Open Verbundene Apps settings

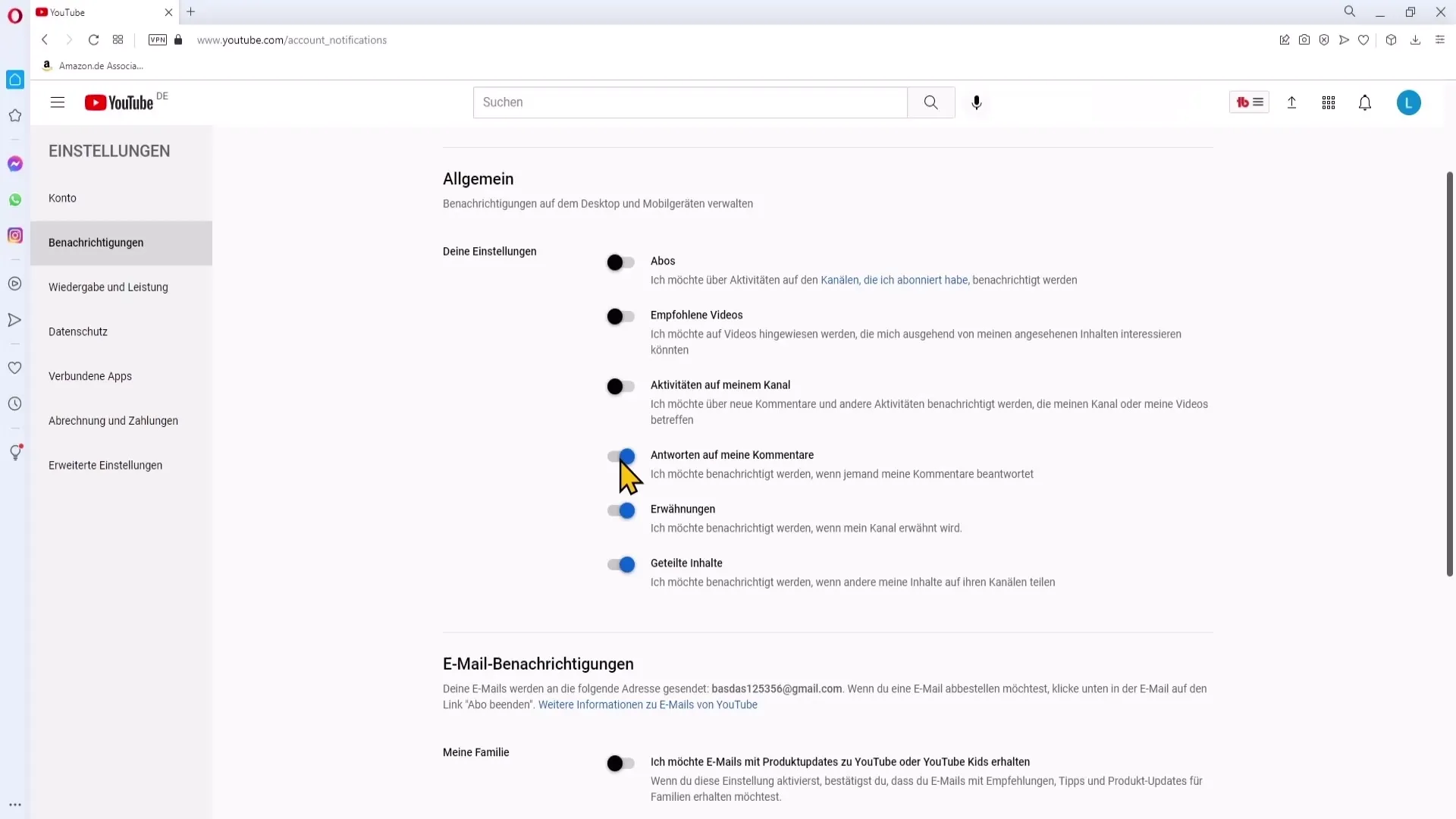click(x=121, y=377)
